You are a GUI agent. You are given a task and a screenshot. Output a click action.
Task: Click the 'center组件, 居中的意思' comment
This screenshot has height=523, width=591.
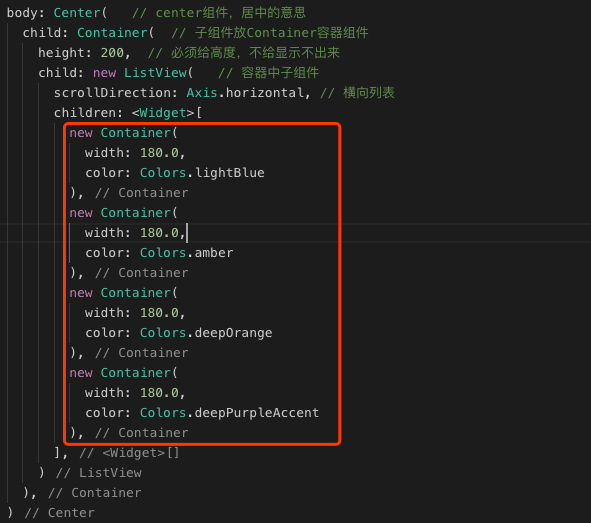[219, 13]
